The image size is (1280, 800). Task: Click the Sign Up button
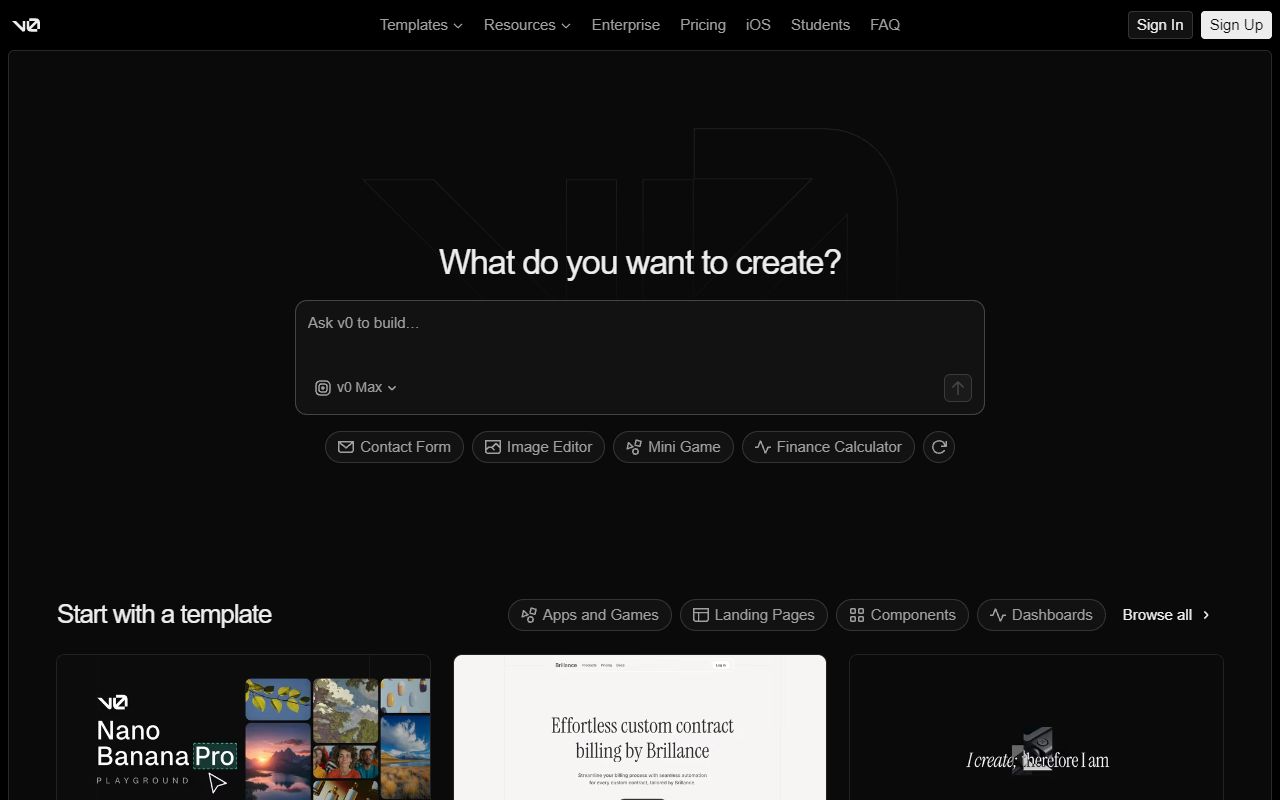click(1236, 25)
